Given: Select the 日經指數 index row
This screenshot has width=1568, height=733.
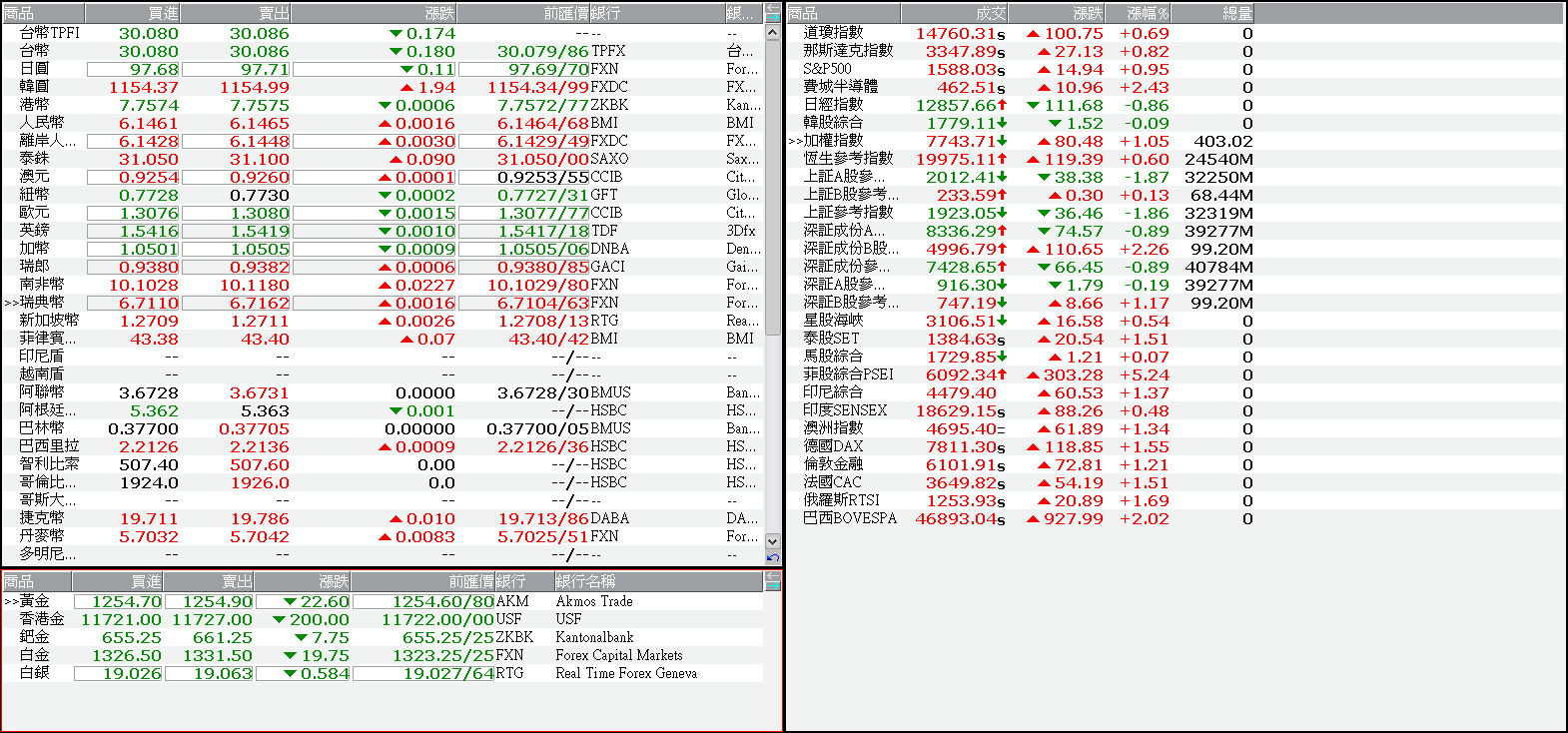Looking at the screenshot, I should [1176, 105].
